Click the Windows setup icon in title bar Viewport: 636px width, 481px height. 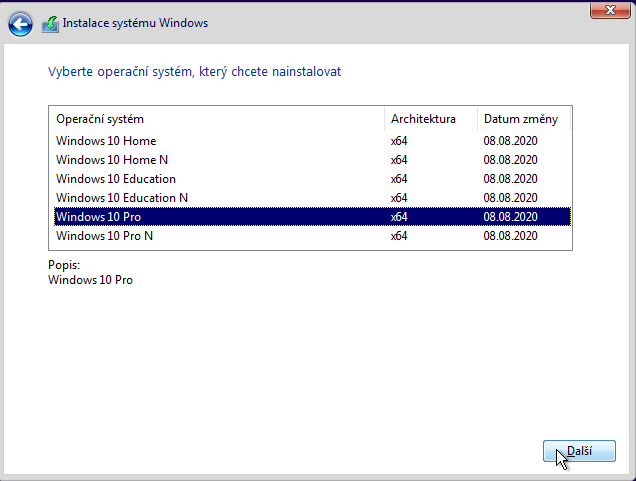pyautogui.click(x=50, y=21)
